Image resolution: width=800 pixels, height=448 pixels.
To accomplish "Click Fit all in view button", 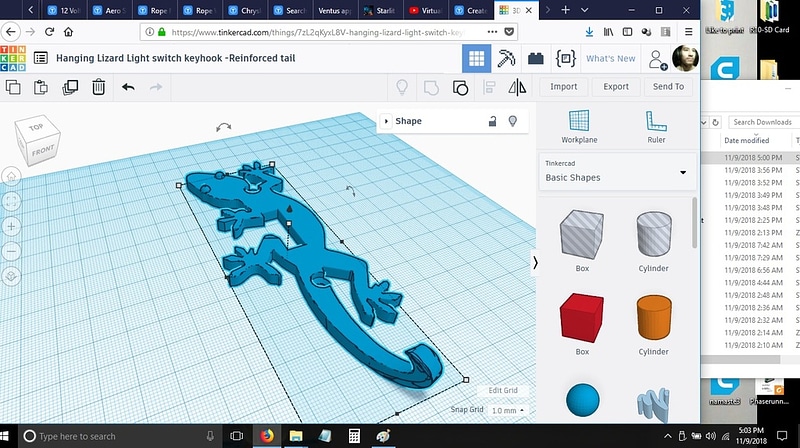I will point(11,202).
